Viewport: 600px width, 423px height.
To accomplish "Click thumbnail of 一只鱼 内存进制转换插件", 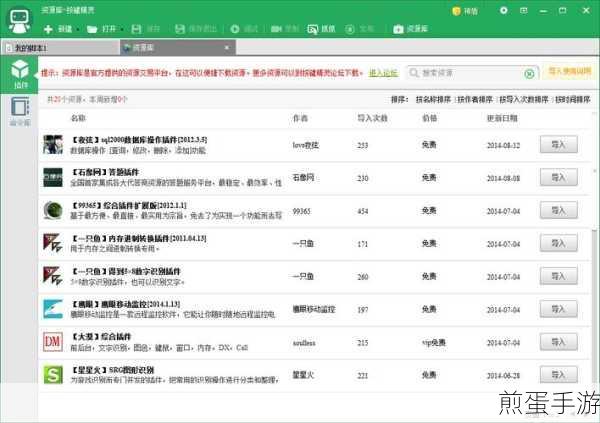I will point(53,243).
